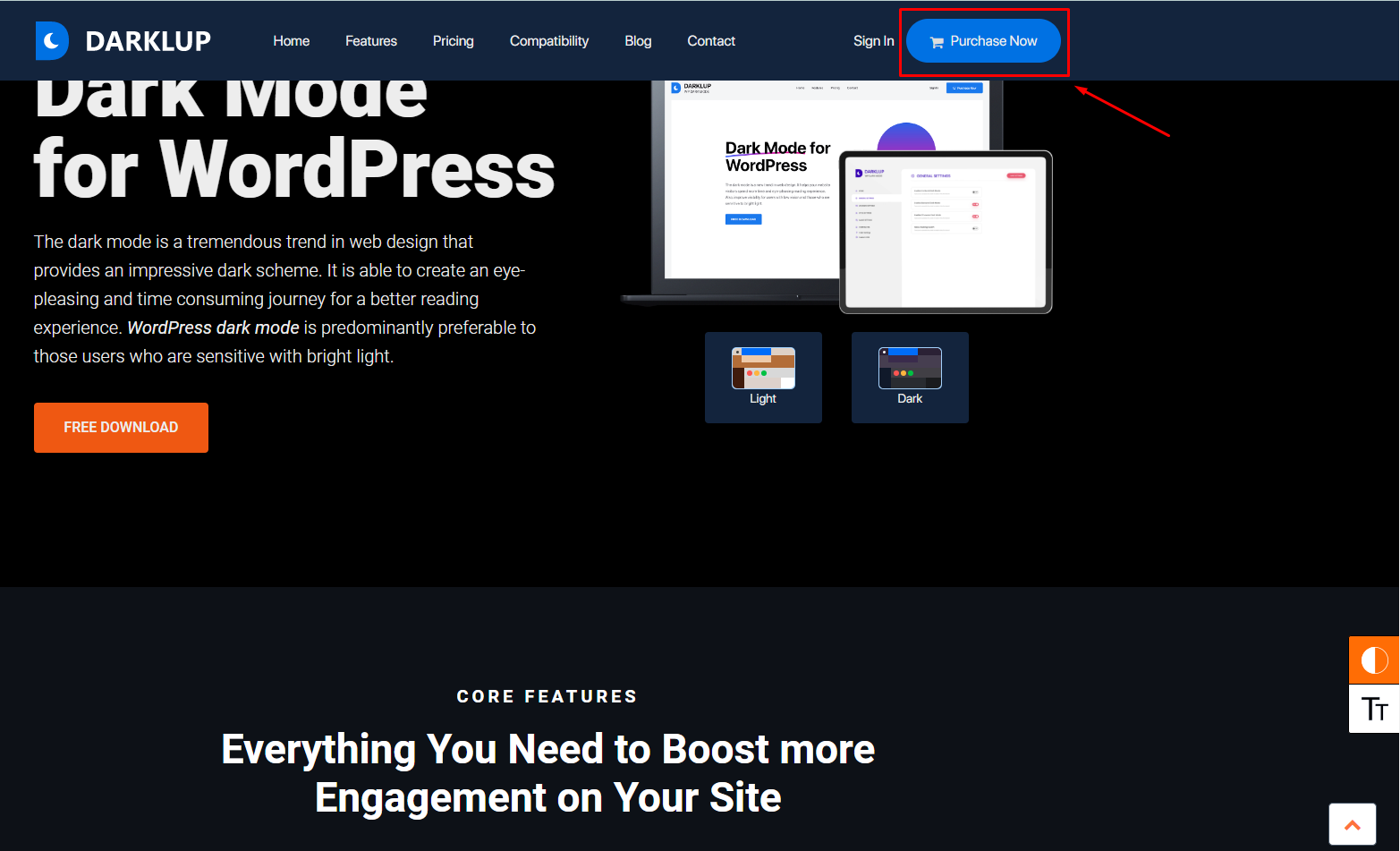This screenshot has height=851, width=1400.
Task: Click the FREE DOWNLOAD button
Action: (121, 428)
